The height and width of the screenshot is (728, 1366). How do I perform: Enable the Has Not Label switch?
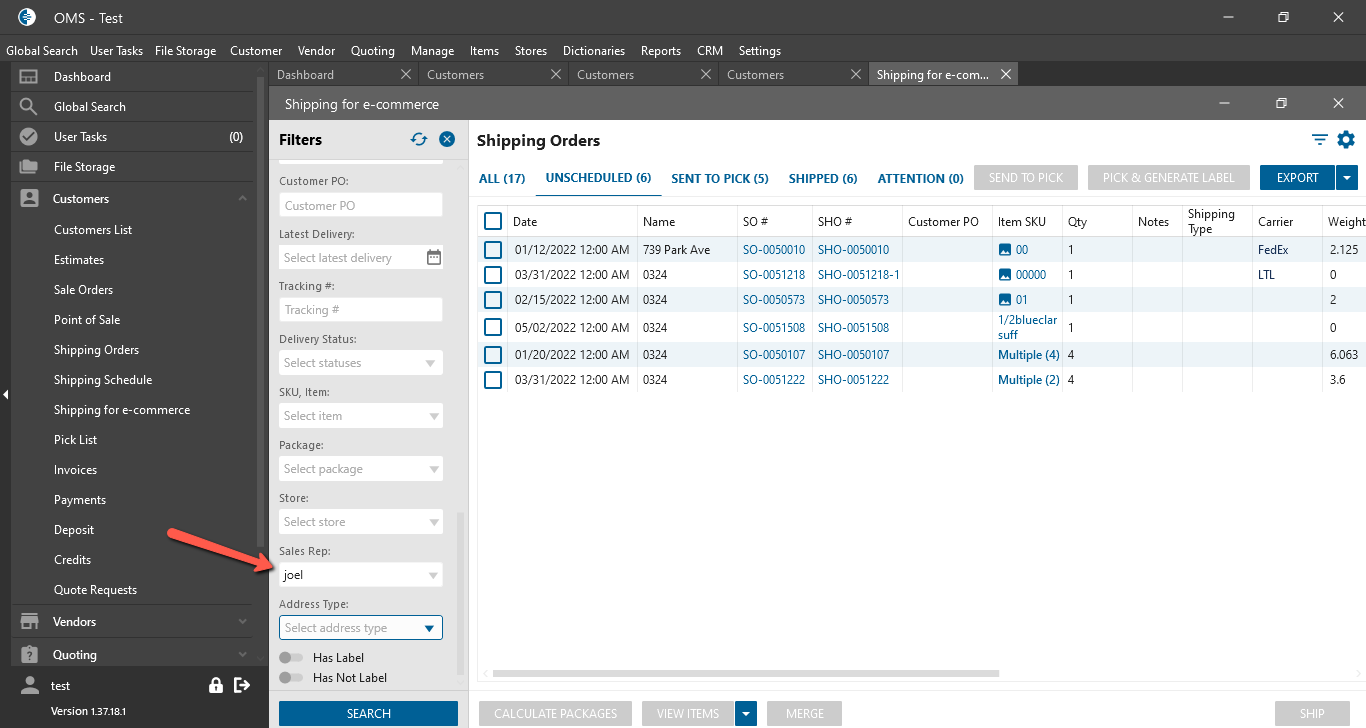click(x=292, y=678)
